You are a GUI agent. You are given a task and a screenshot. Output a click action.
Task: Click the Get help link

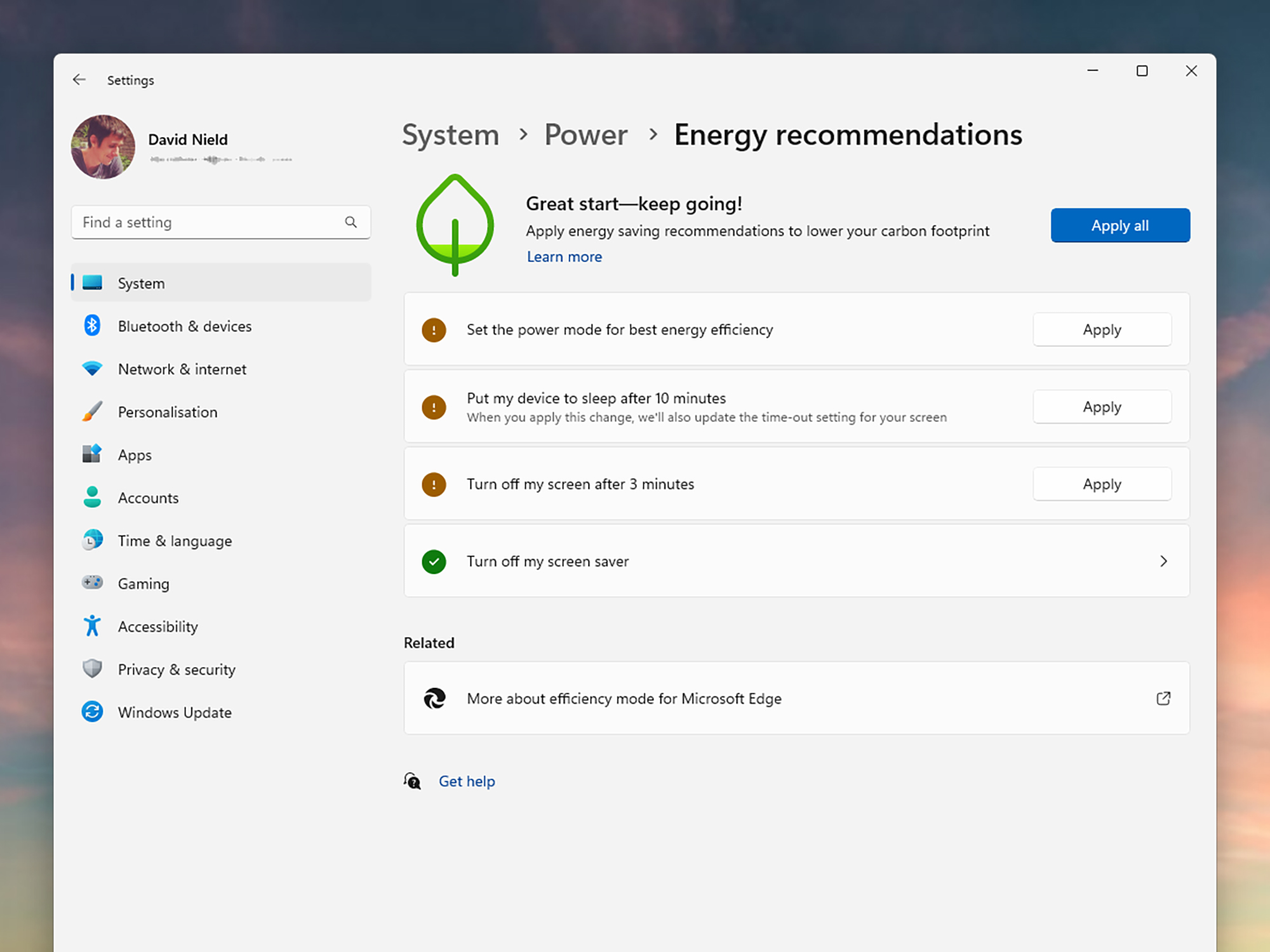tap(467, 781)
